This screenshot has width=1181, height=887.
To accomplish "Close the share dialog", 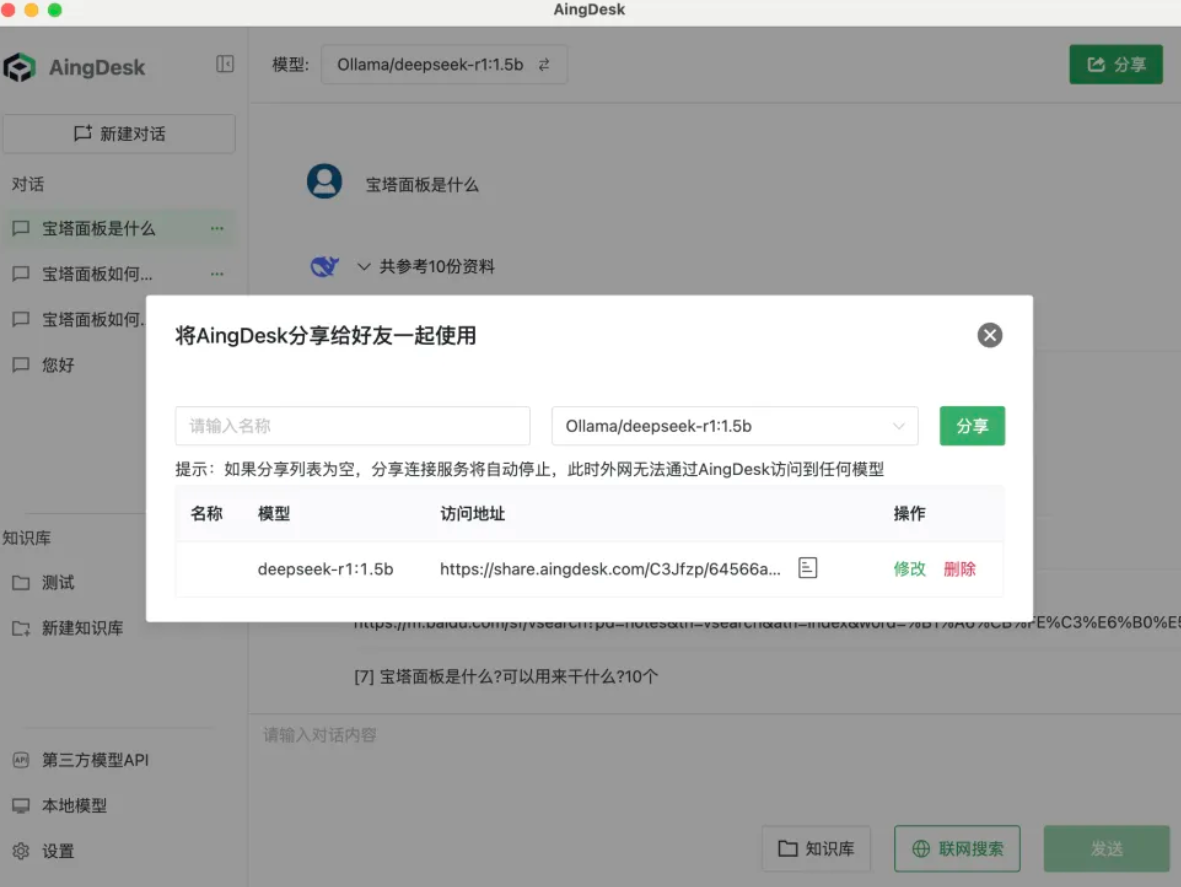I will point(989,335).
